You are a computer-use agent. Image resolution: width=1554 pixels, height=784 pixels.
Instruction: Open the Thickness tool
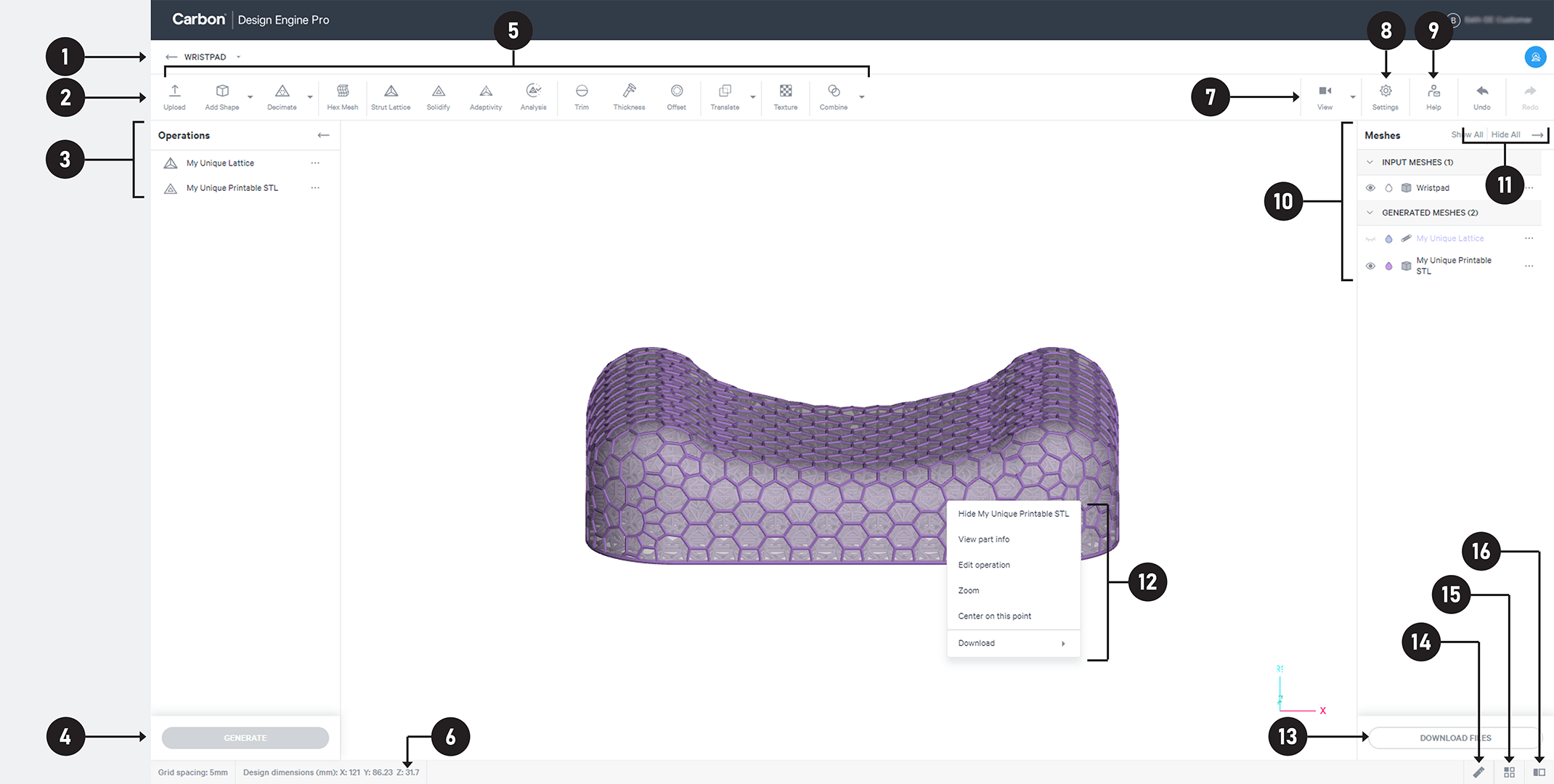pos(629,97)
